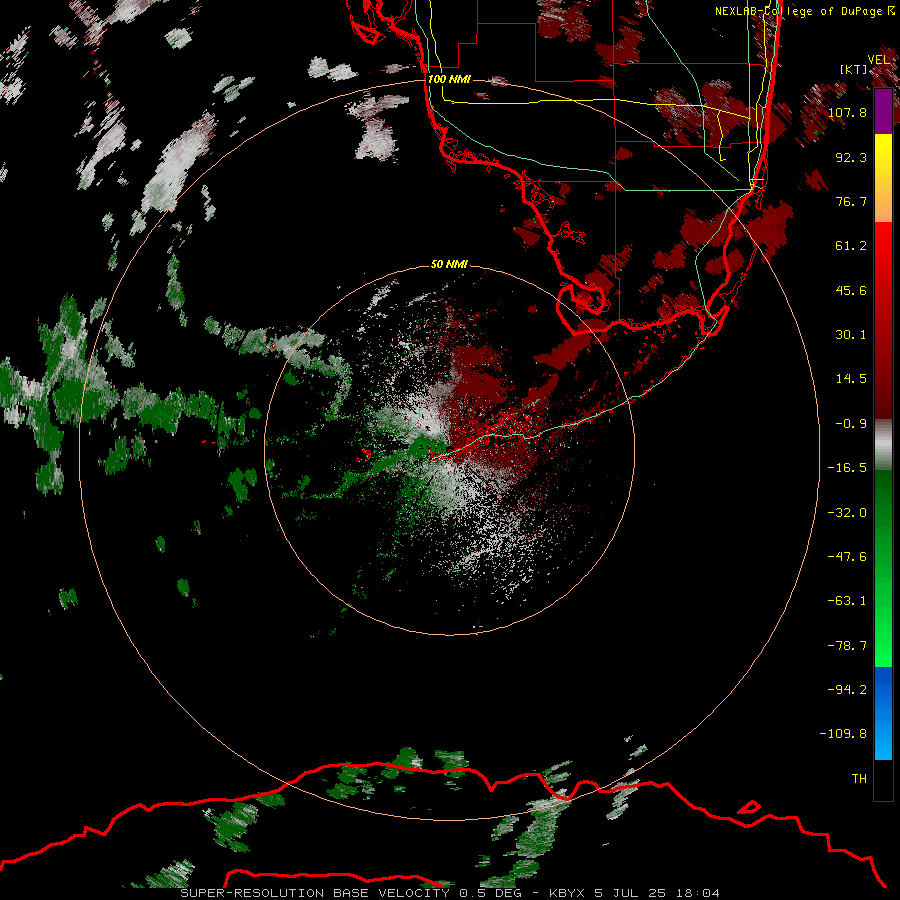Click the -0.9 legend value

click(x=851, y=424)
